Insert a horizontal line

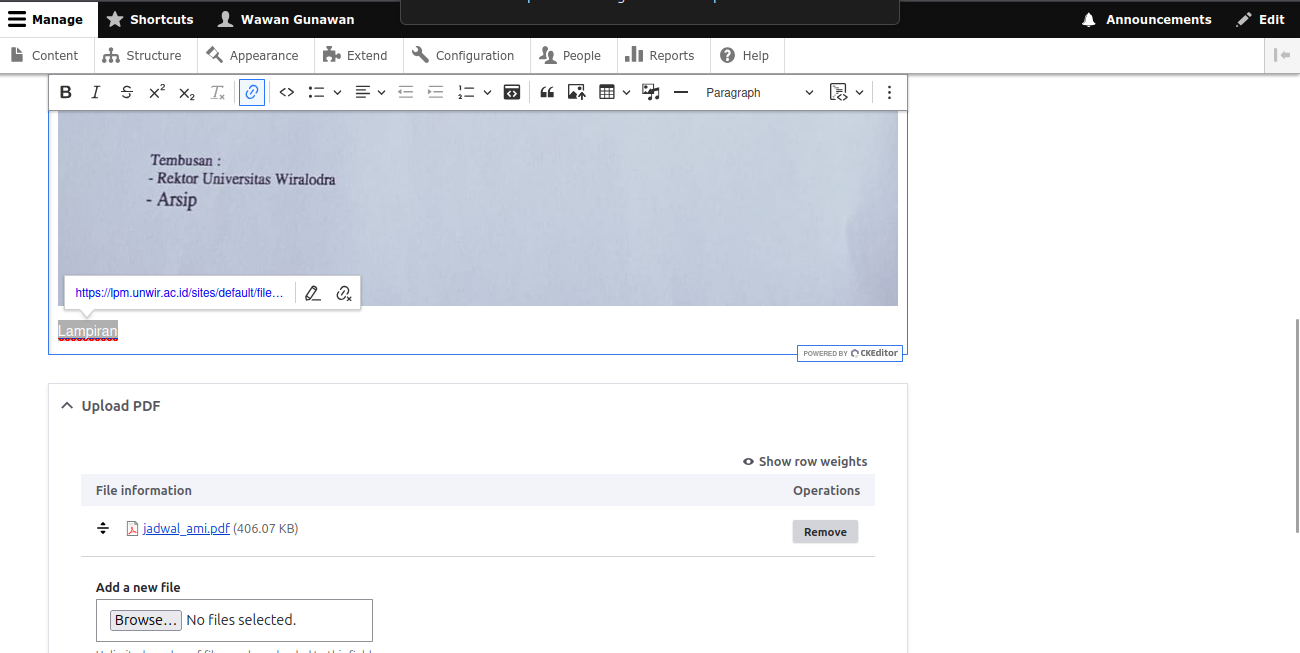pos(681,93)
